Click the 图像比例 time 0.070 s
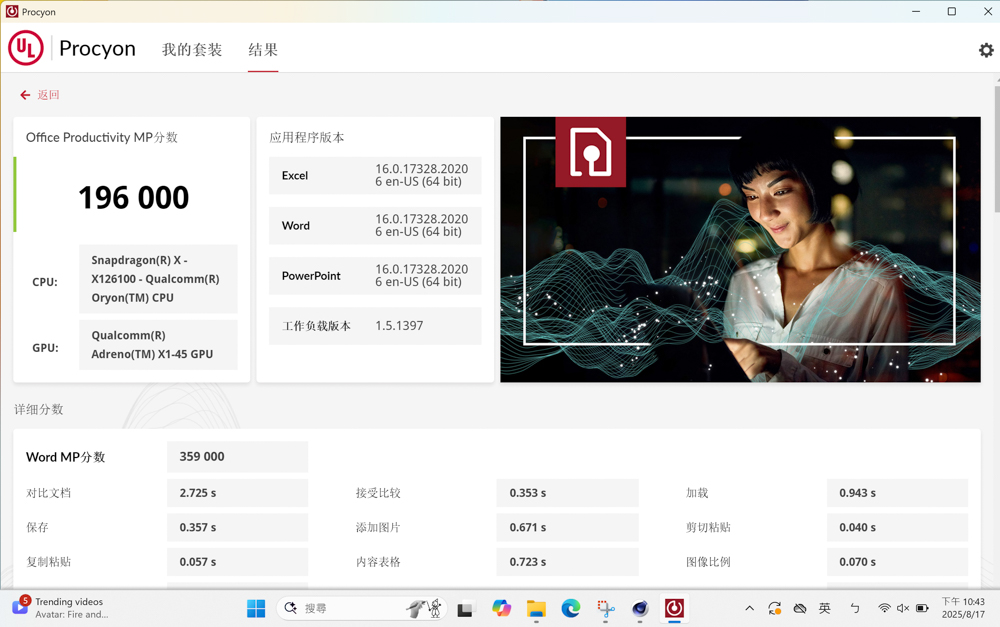 897,562
